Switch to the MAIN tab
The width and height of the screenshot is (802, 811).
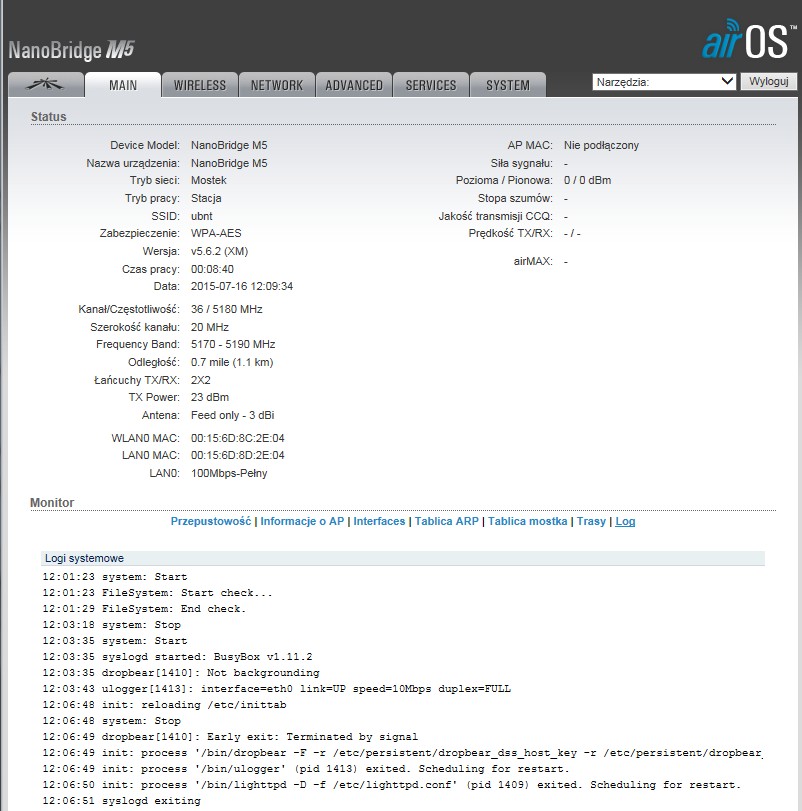point(123,85)
